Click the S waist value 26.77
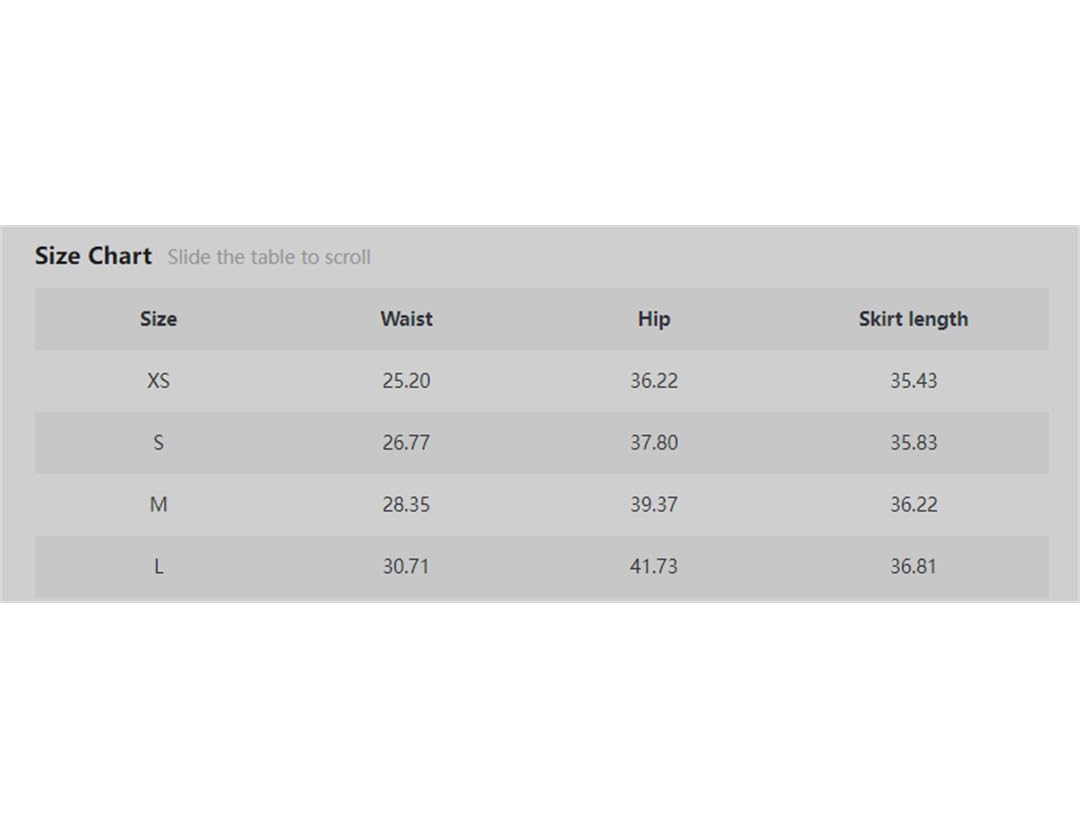 click(x=406, y=442)
